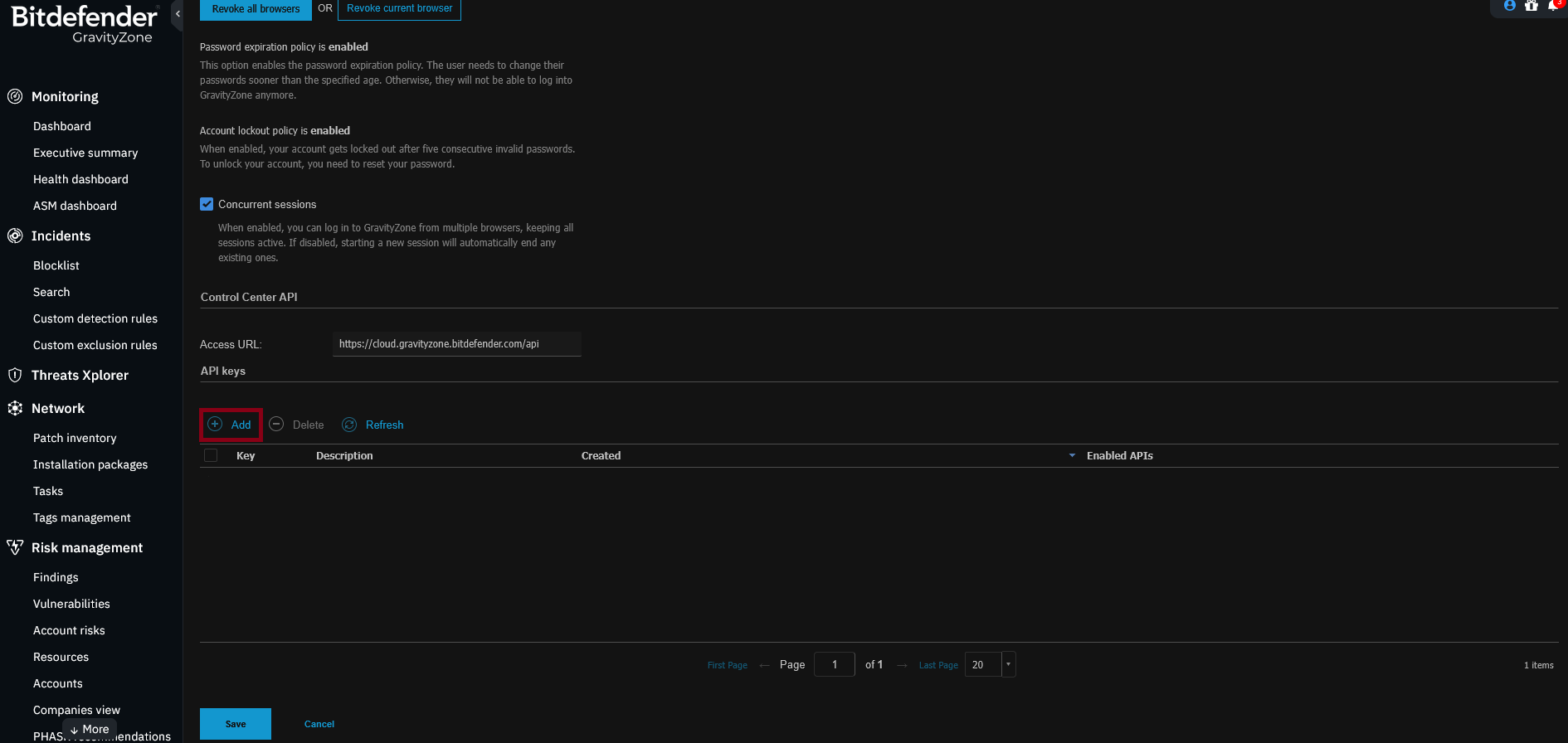
Task: Click the Monitoring section icon
Action: pyautogui.click(x=15, y=96)
